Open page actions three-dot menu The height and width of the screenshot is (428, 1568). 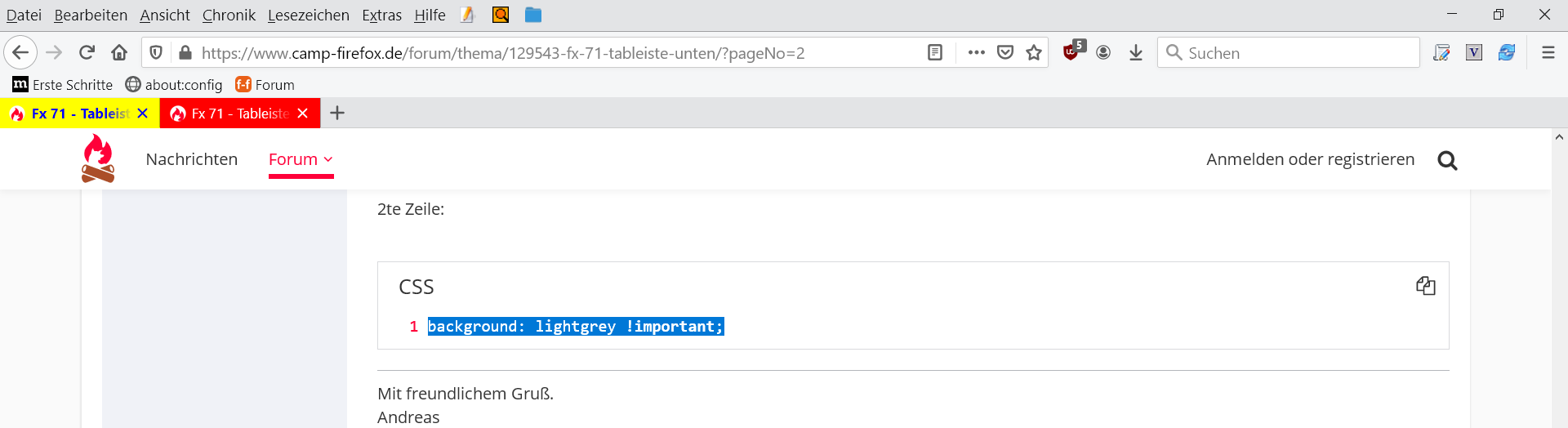976,53
